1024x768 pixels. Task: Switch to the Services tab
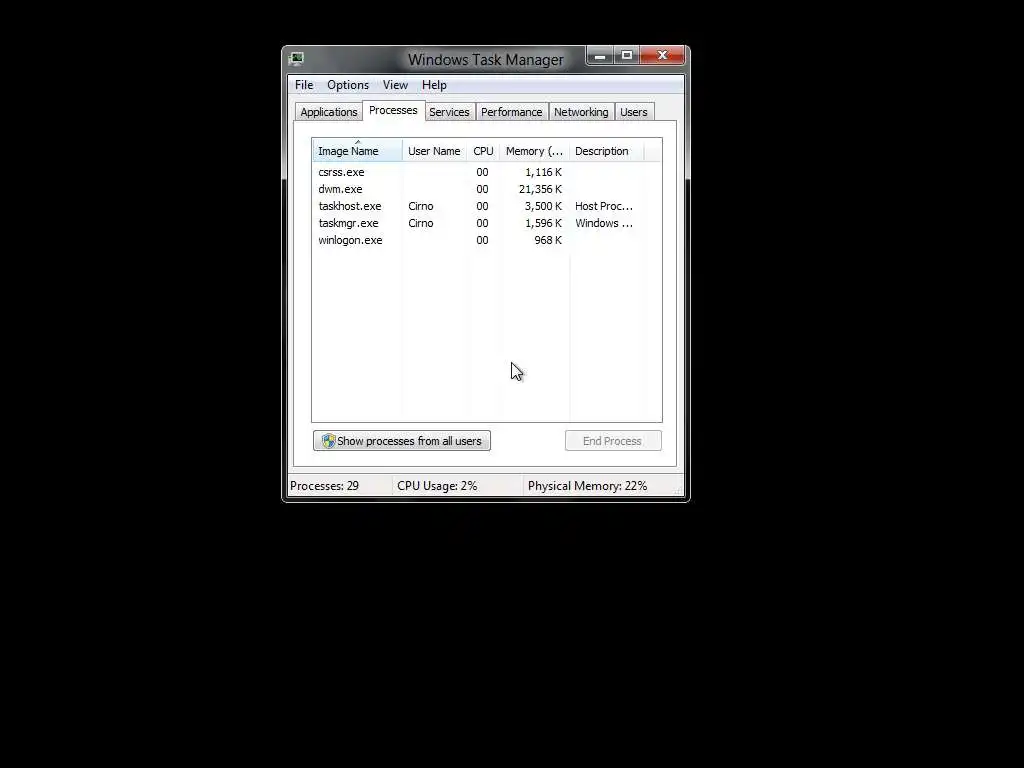(x=449, y=112)
